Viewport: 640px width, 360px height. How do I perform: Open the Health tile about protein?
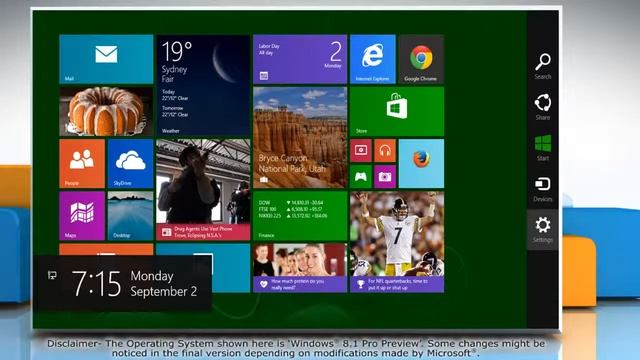point(300,268)
